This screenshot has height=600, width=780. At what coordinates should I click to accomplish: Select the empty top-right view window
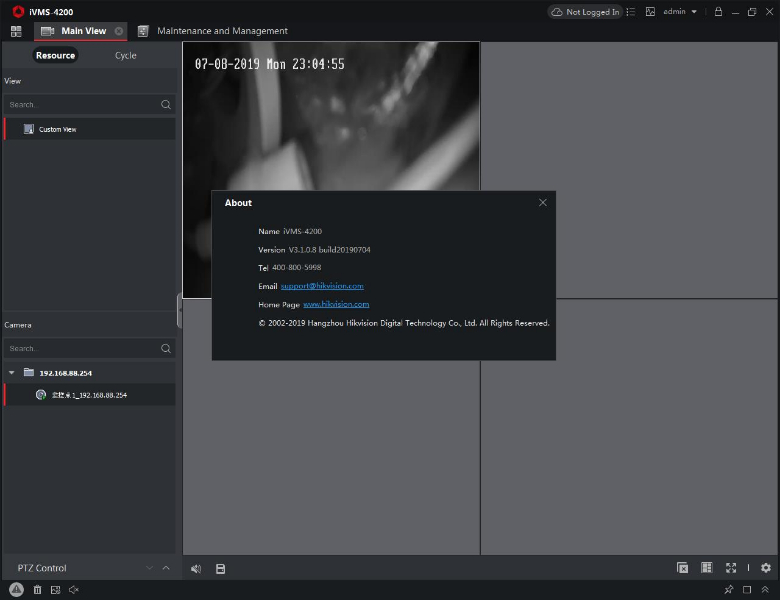pos(629,169)
